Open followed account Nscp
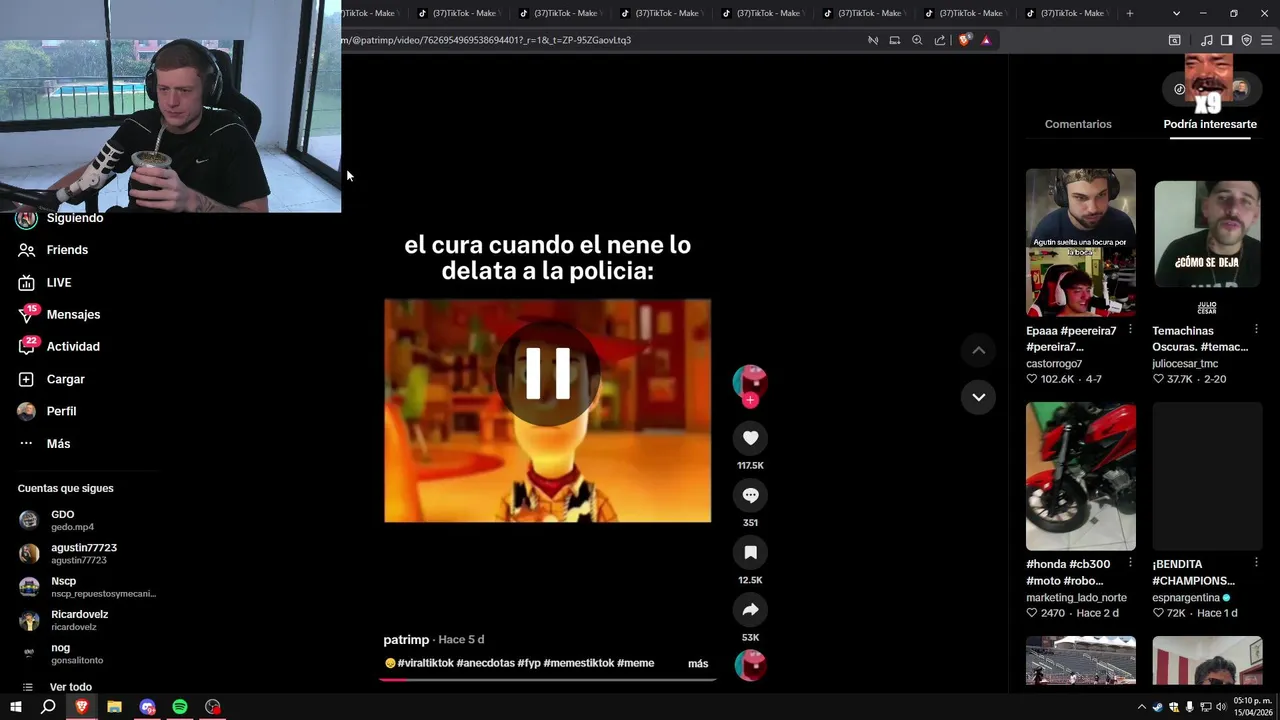 pos(87,587)
